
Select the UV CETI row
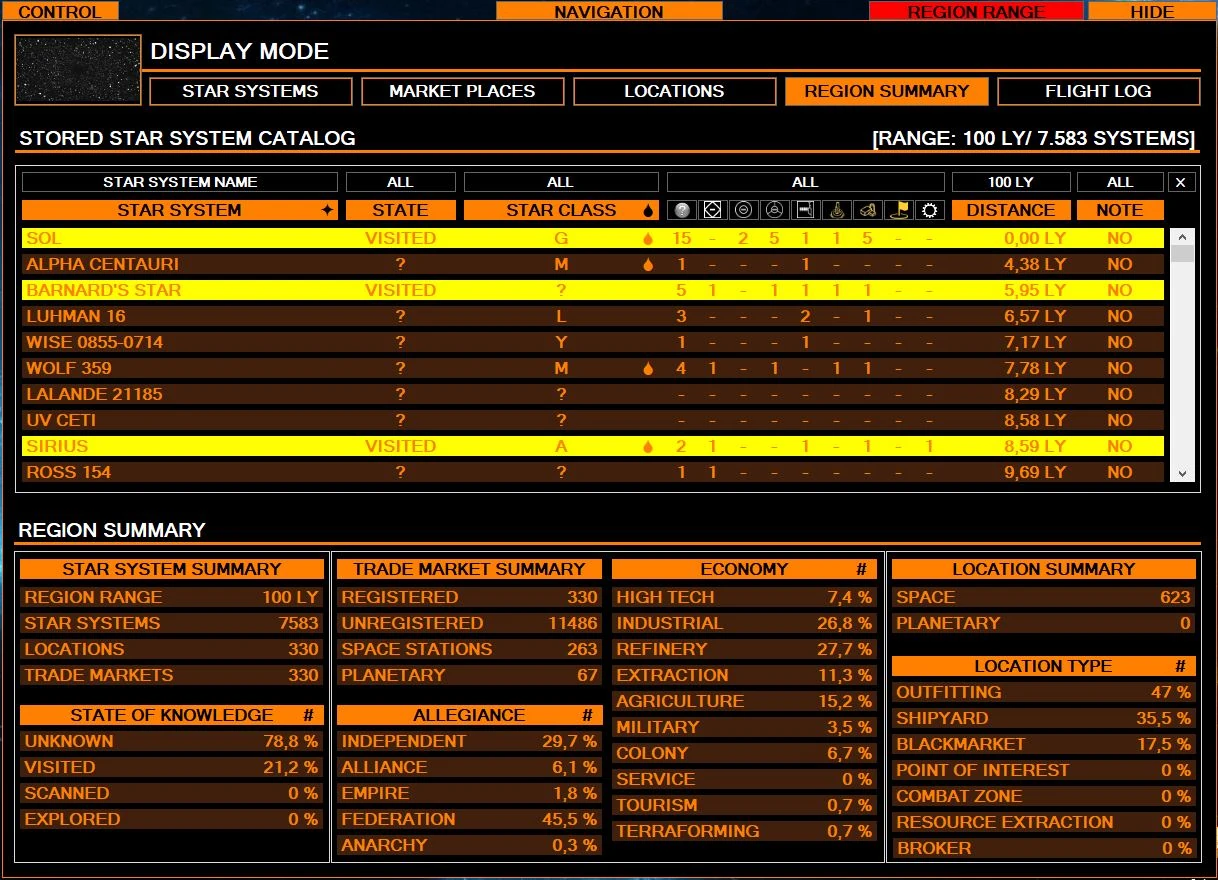point(593,420)
